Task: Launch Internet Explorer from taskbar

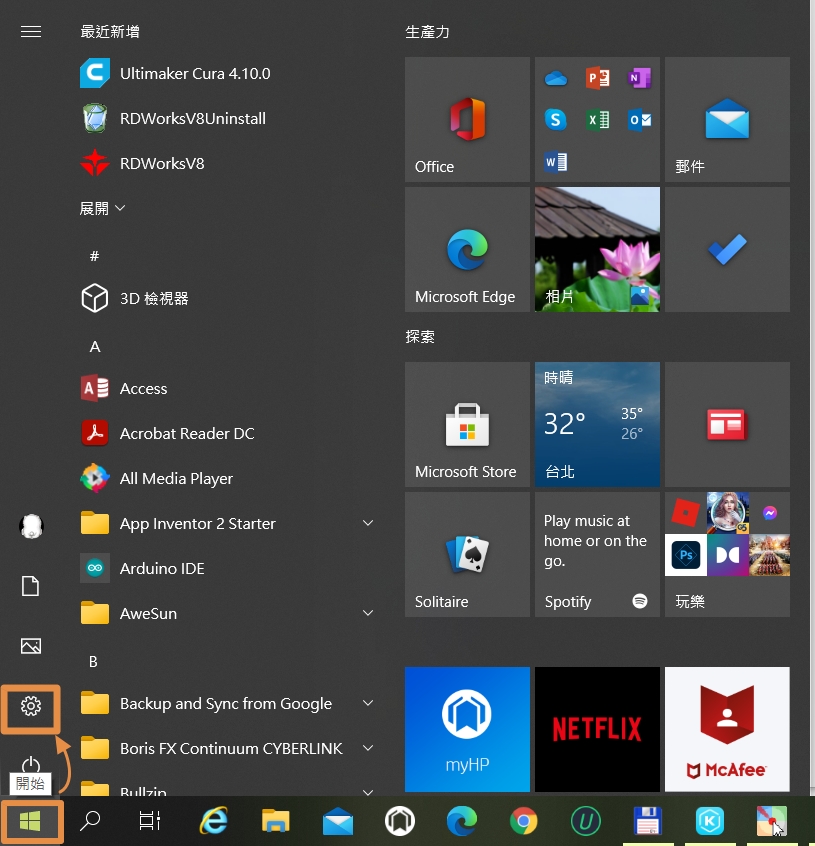Action: 214,821
